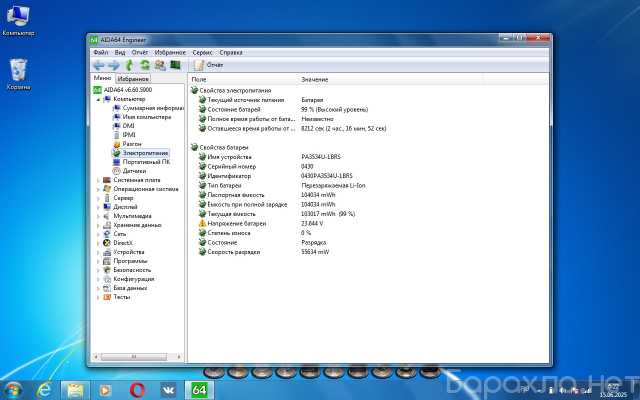The height and width of the screenshot is (400, 640).
Task: Click the Значение column header
Action: [x=314, y=79]
